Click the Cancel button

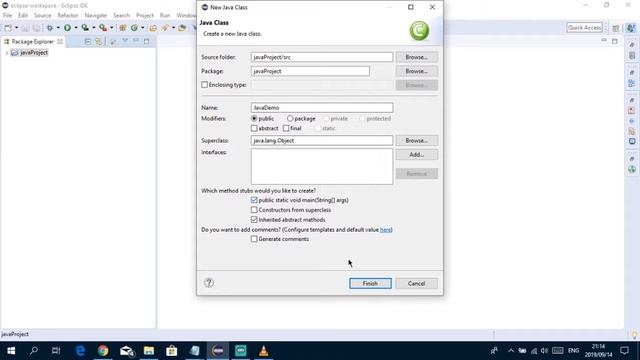416,283
